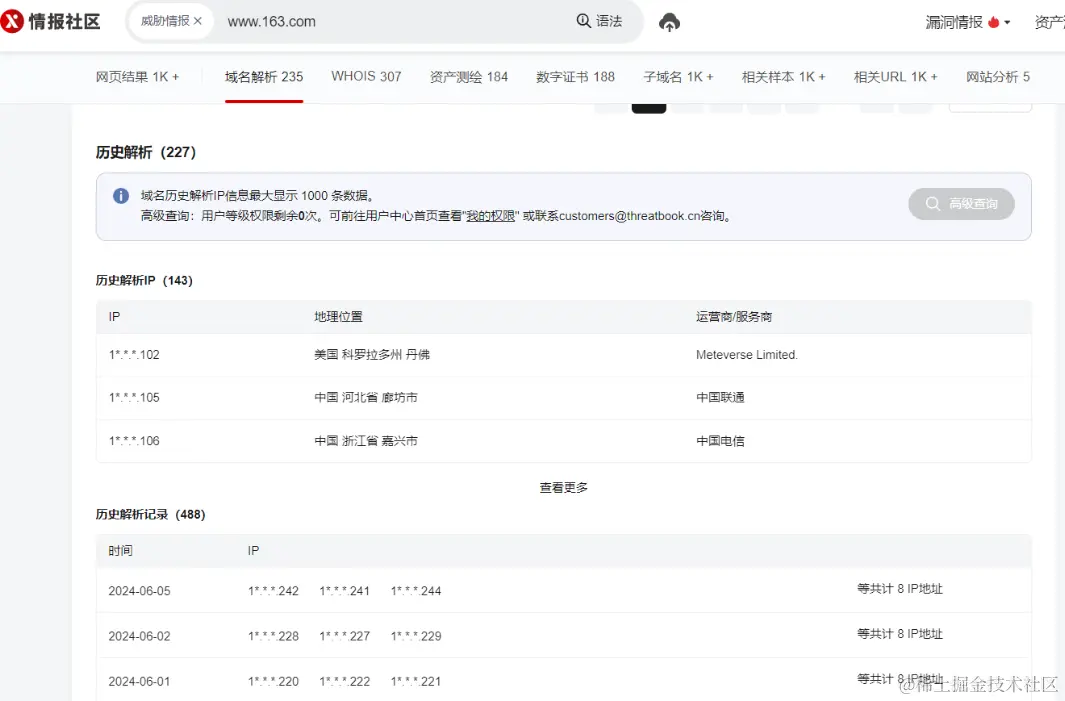Click provider Meteverse Limited.
This screenshot has width=1065, height=701.
pyautogui.click(x=746, y=355)
